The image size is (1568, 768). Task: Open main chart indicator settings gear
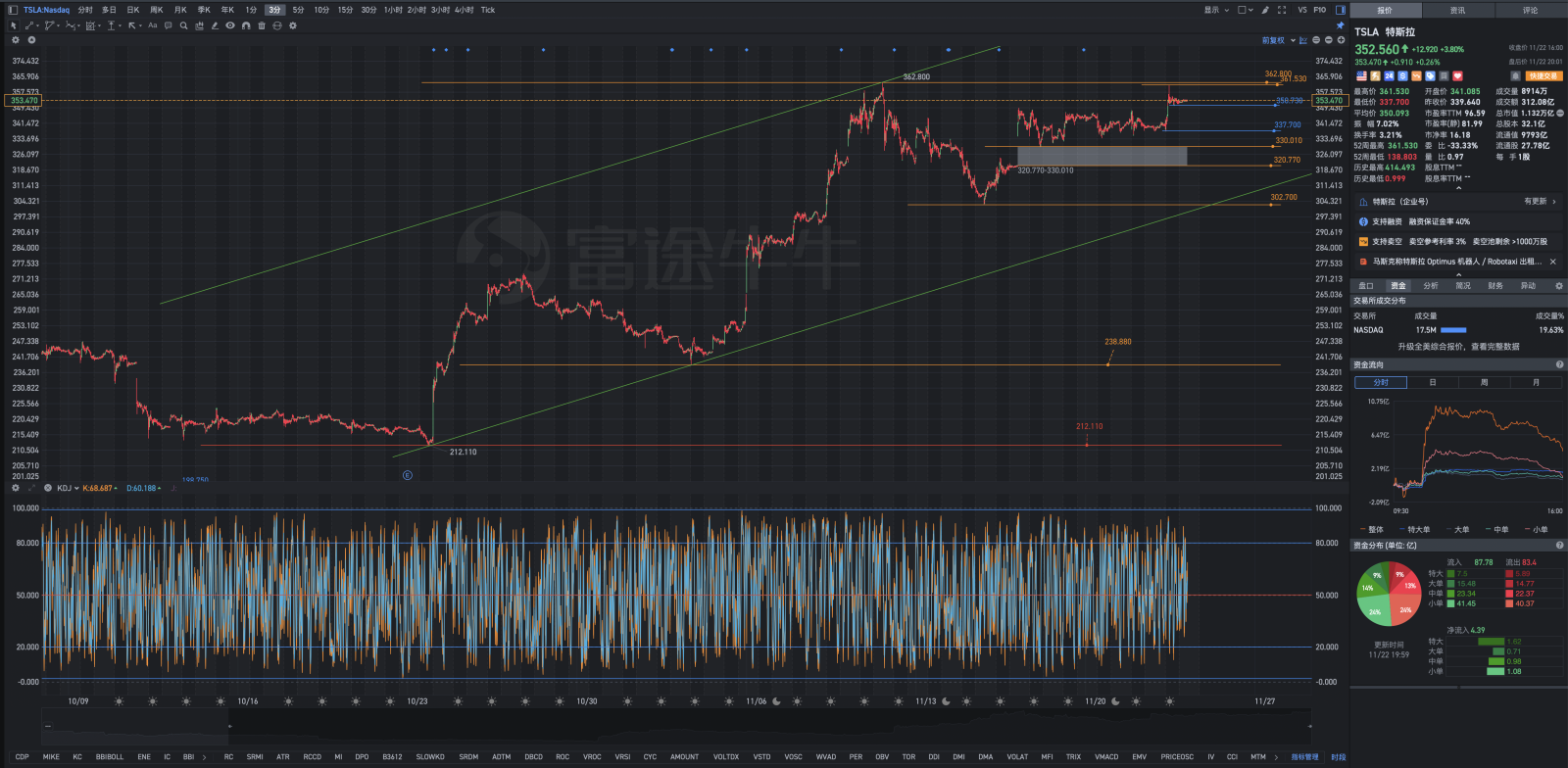pyautogui.click(x=16, y=40)
